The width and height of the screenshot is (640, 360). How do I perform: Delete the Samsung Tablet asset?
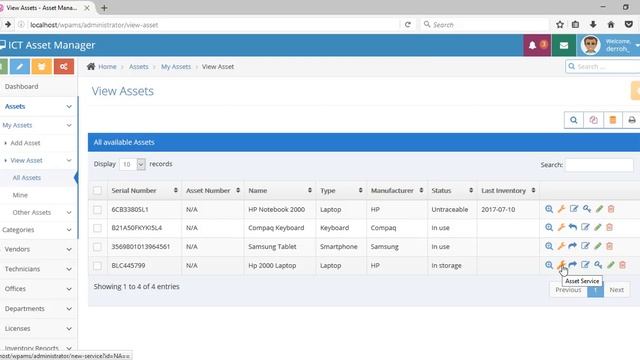click(x=609, y=246)
